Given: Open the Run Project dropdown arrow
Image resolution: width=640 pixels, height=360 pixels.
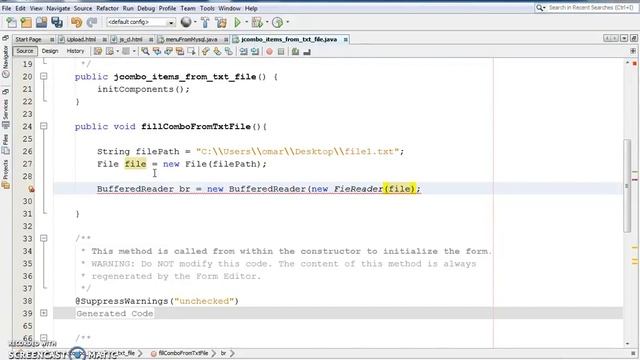Looking at the screenshot, I should click(246, 22).
